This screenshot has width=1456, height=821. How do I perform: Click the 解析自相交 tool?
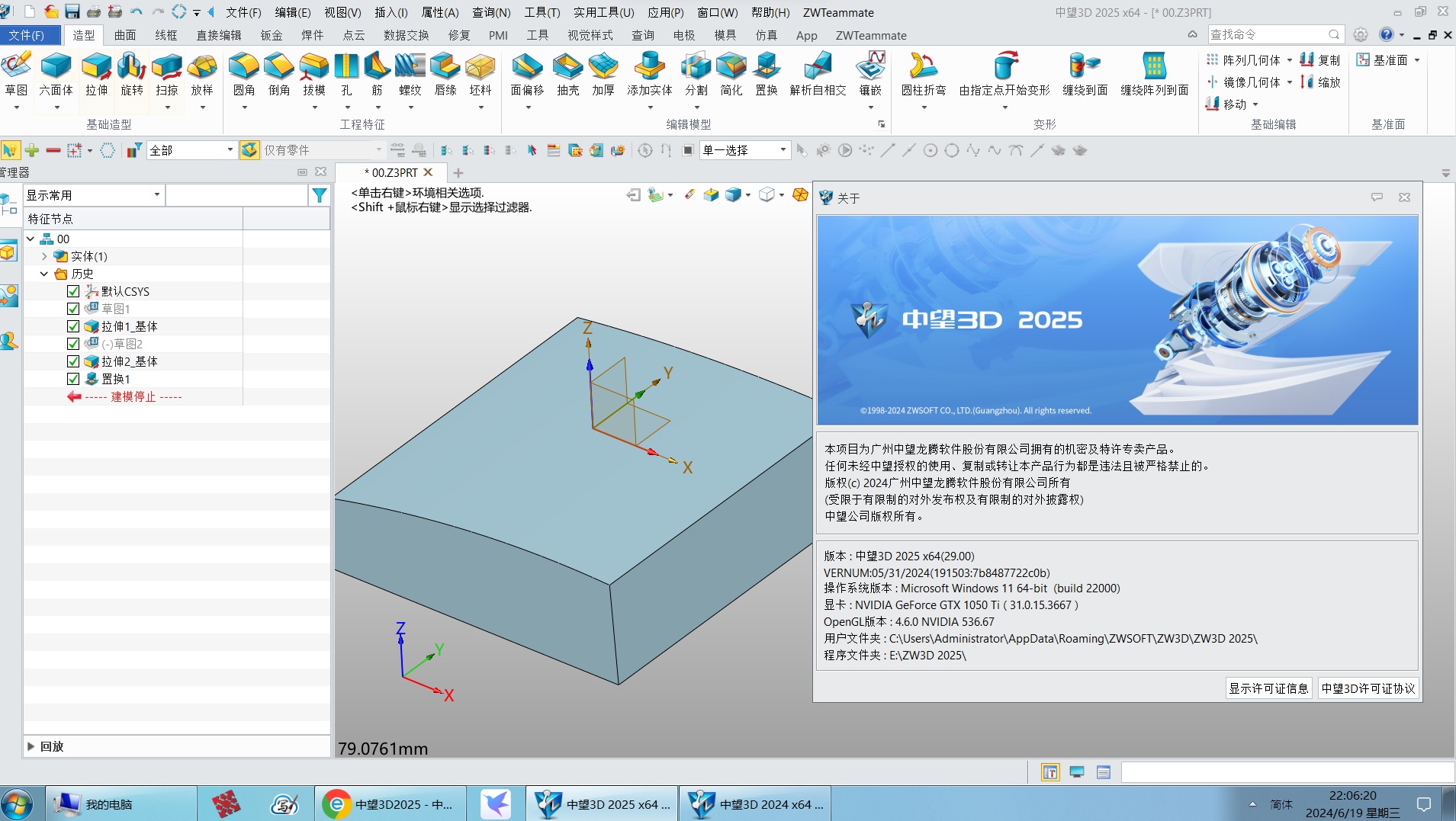818,74
